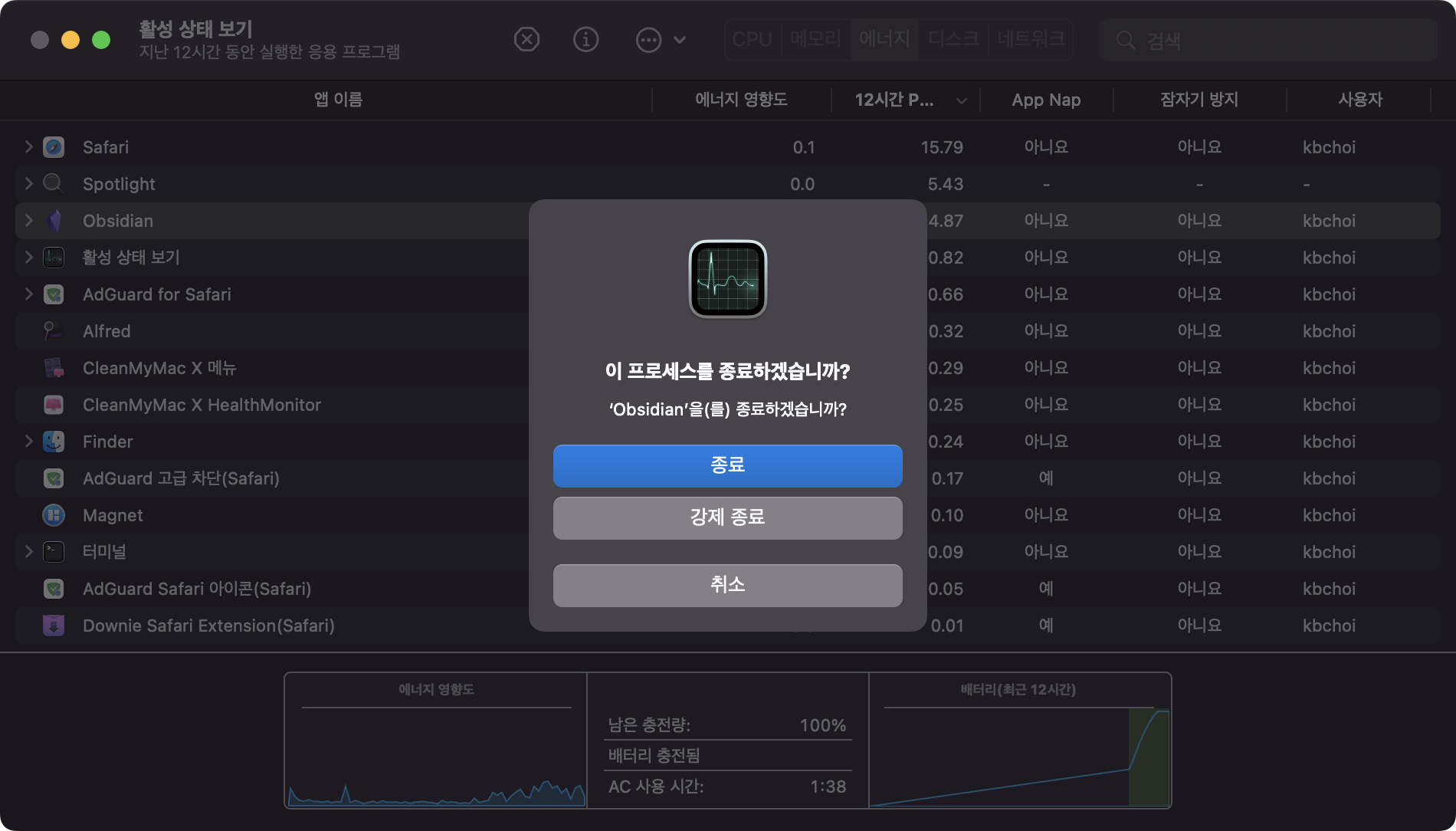Screen dimensions: 1456x831
Task: Click the stop process (X) toolbar icon
Action: click(x=526, y=39)
